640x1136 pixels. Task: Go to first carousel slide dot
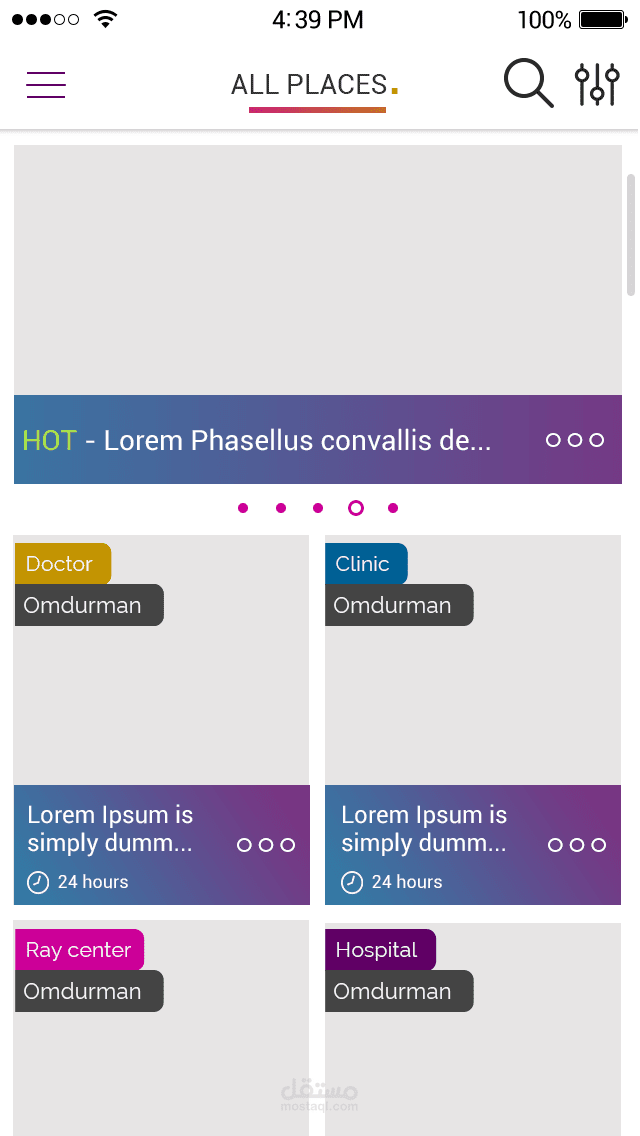point(243,508)
